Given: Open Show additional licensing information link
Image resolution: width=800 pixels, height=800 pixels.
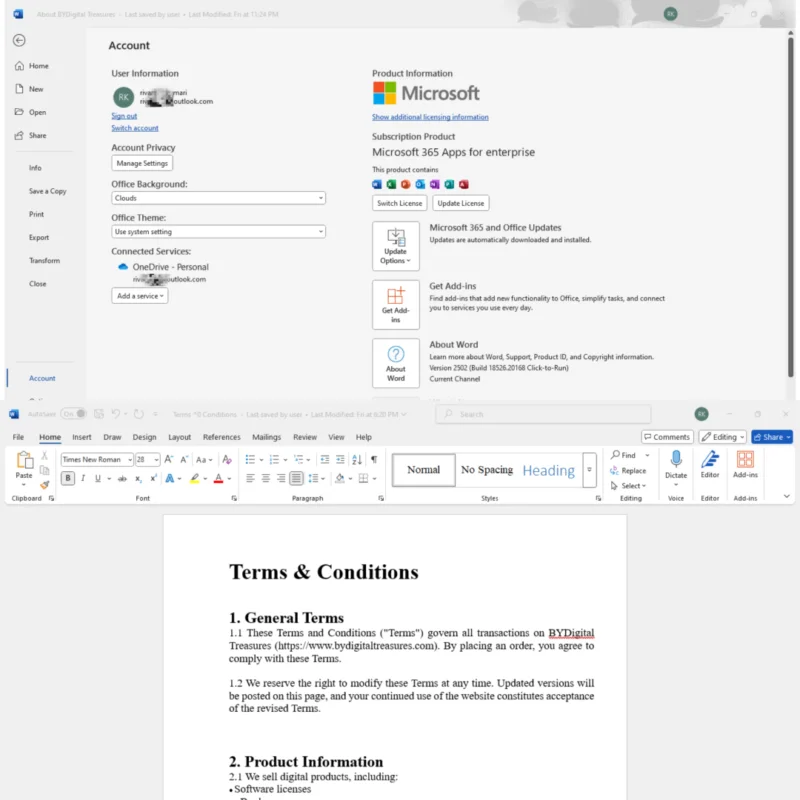Looking at the screenshot, I should point(428,117).
